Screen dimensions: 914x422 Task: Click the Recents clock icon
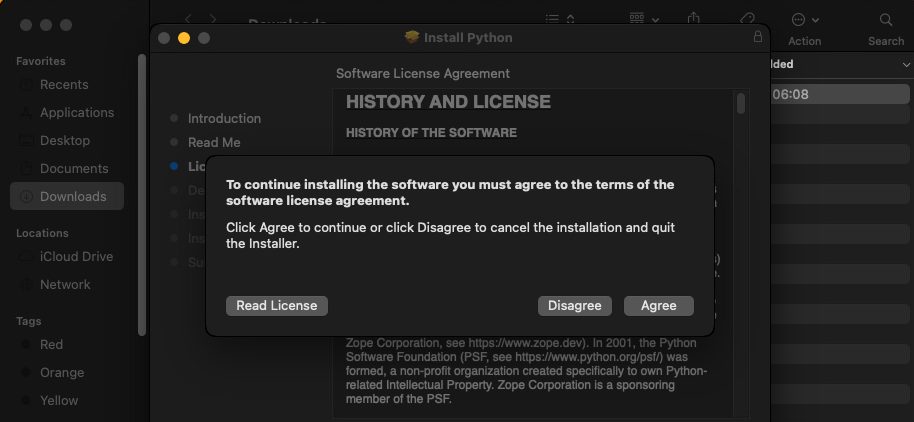pyautogui.click(x=26, y=85)
